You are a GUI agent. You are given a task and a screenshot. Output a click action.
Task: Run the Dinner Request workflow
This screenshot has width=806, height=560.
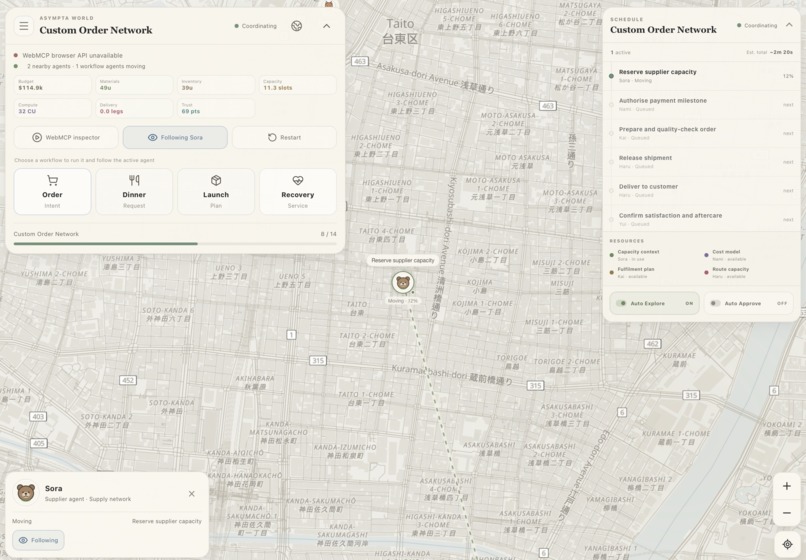134,192
